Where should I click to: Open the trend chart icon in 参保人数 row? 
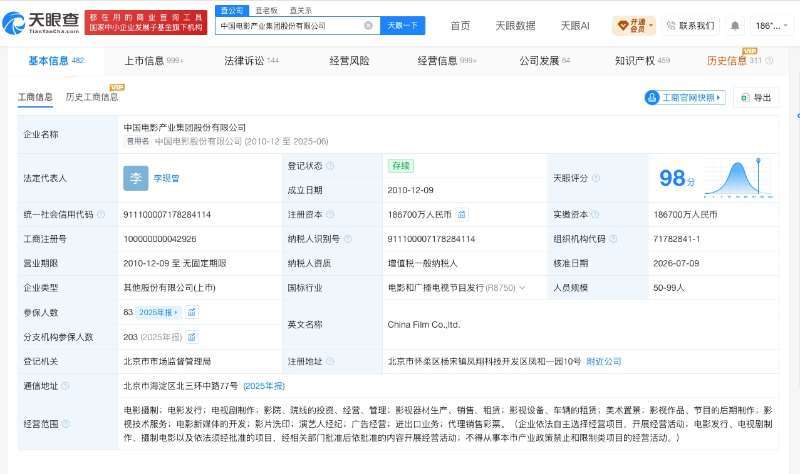[192, 312]
